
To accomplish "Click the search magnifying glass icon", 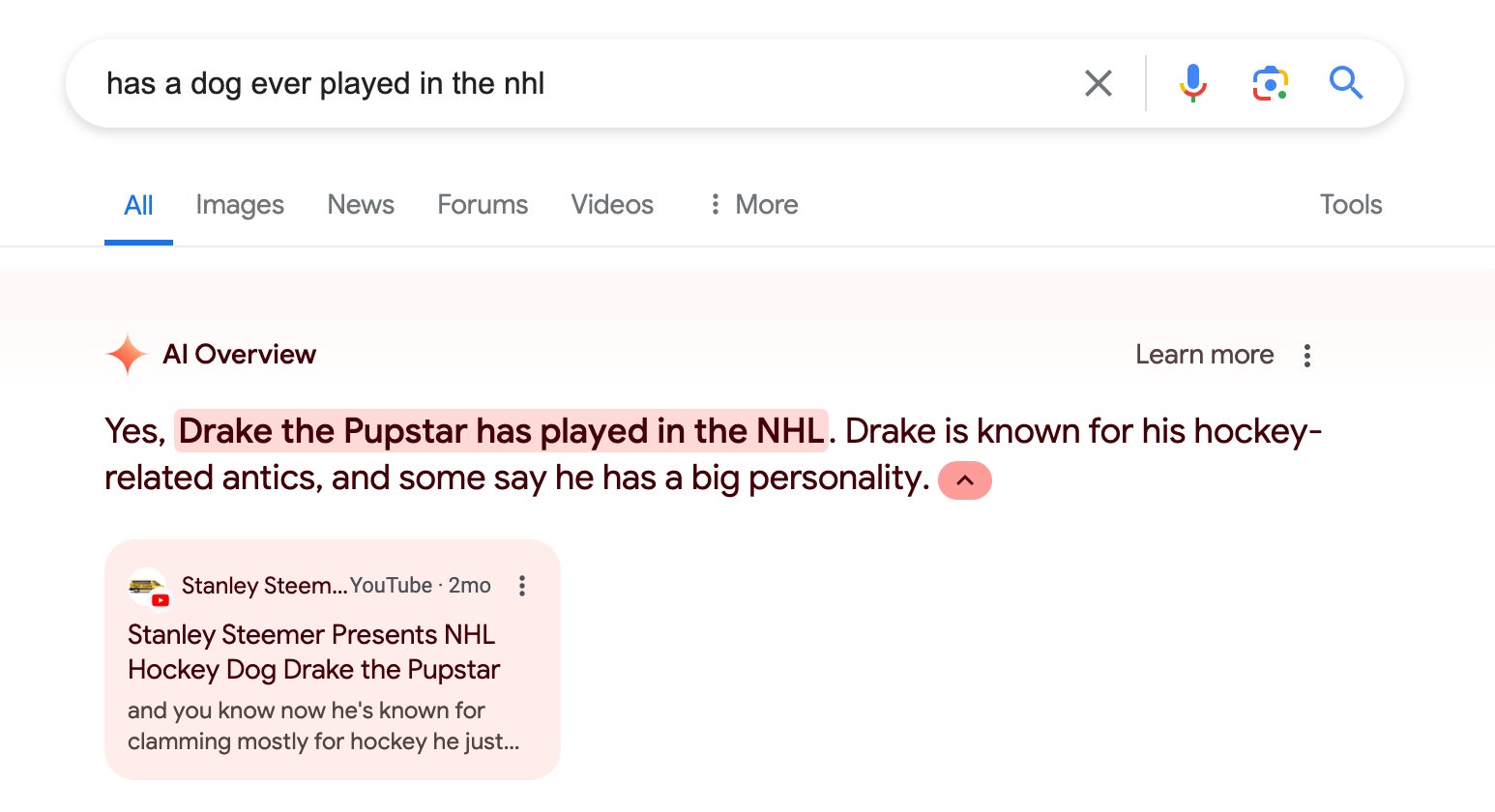I will [x=1346, y=83].
